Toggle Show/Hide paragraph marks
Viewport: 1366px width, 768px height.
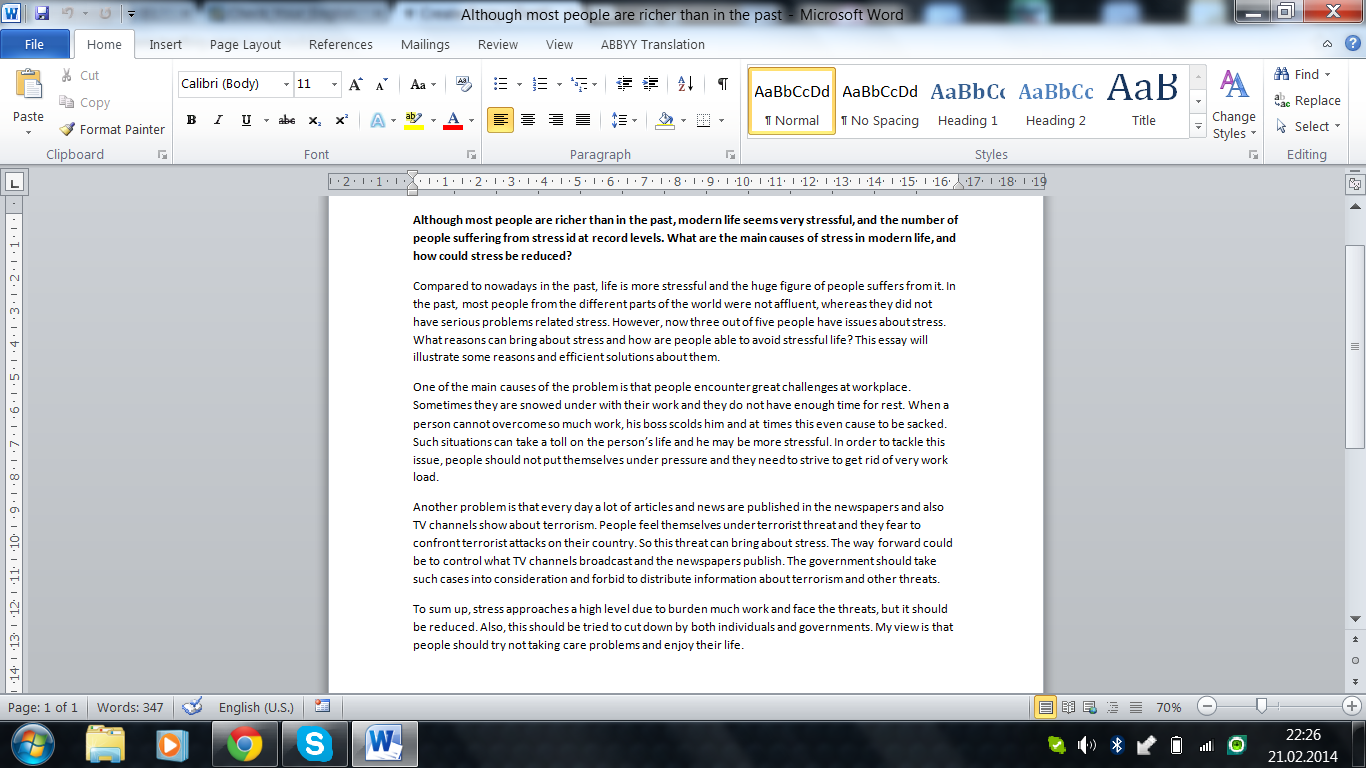[x=722, y=84]
